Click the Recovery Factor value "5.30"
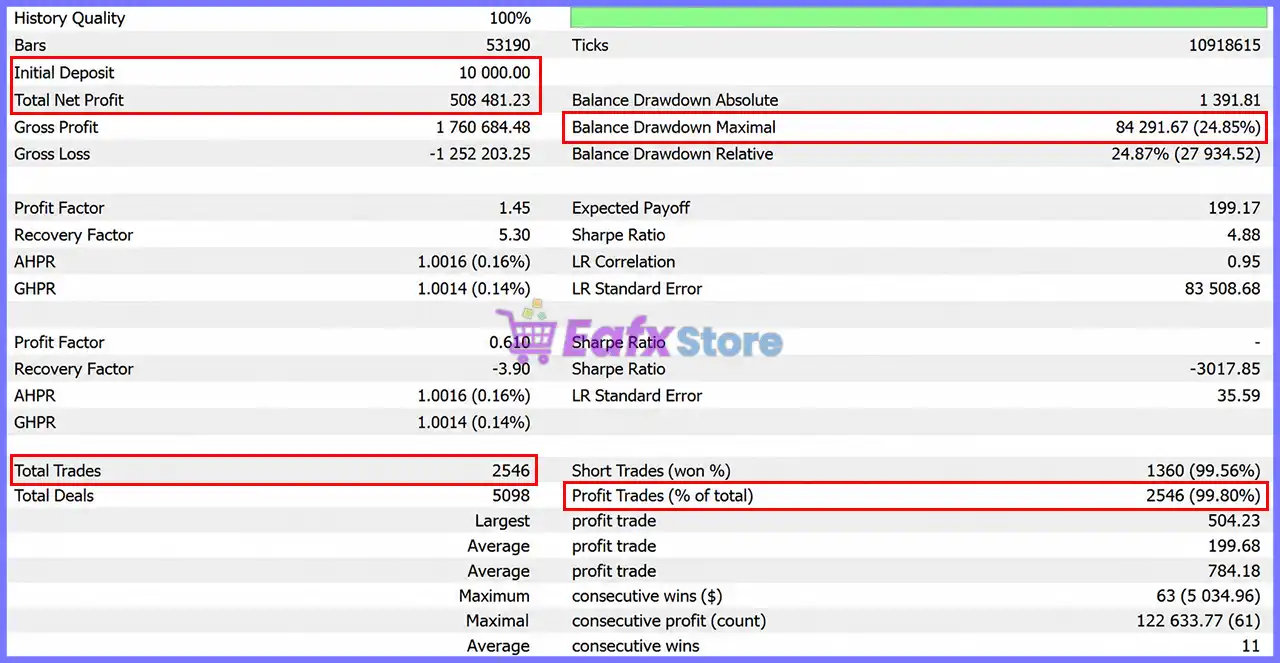 pos(514,235)
